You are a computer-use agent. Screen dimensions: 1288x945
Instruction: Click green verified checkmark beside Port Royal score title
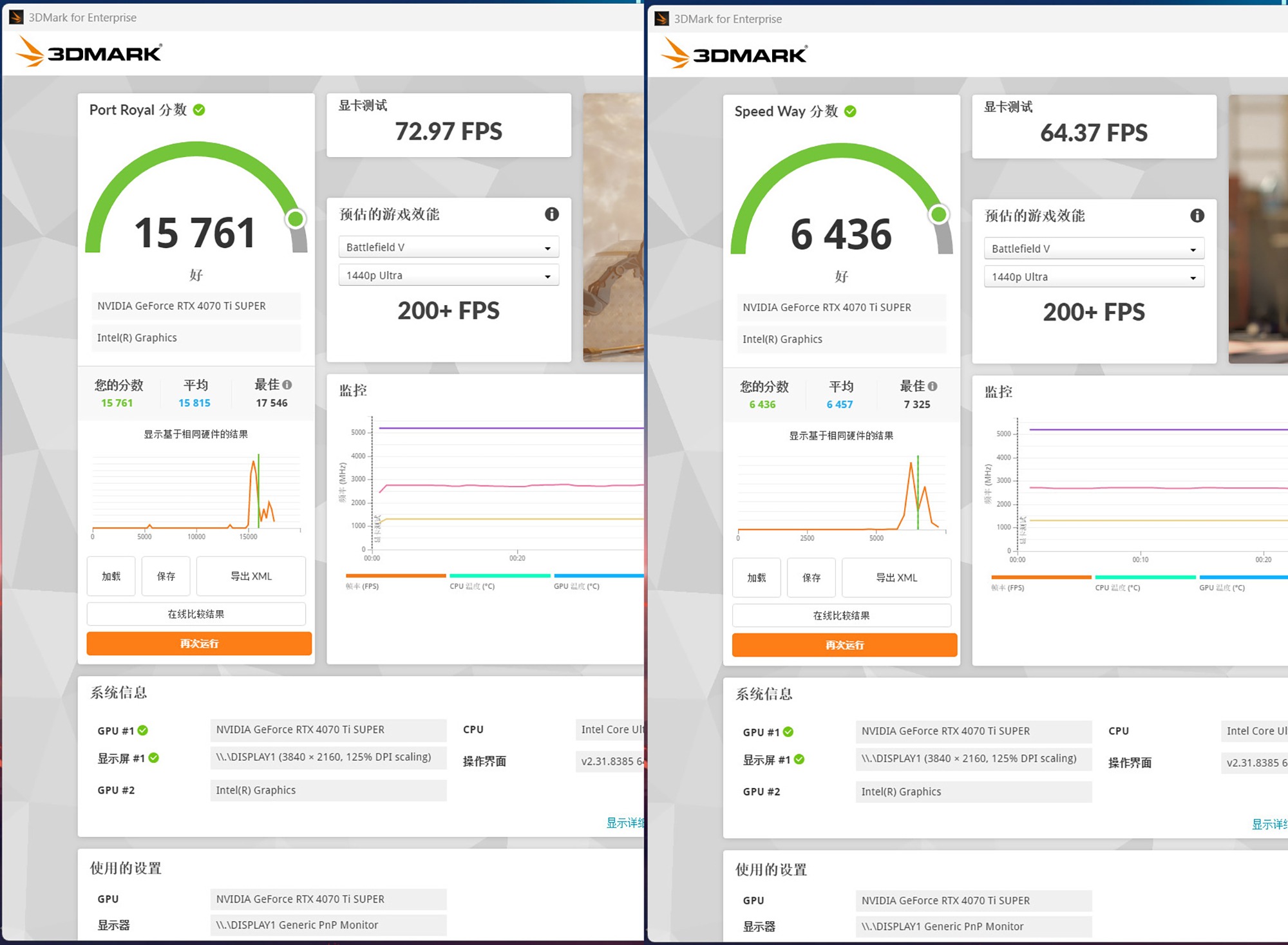coord(199,110)
